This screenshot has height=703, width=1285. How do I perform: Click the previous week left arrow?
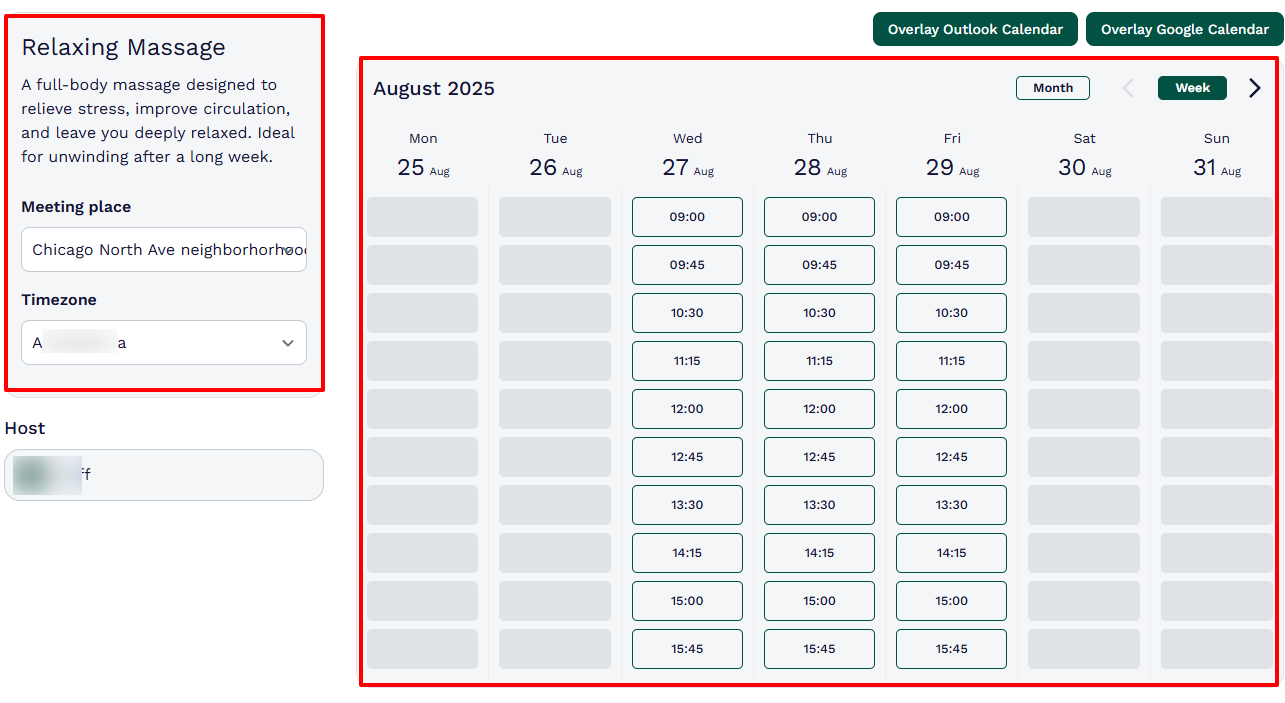[x=1128, y=88]
